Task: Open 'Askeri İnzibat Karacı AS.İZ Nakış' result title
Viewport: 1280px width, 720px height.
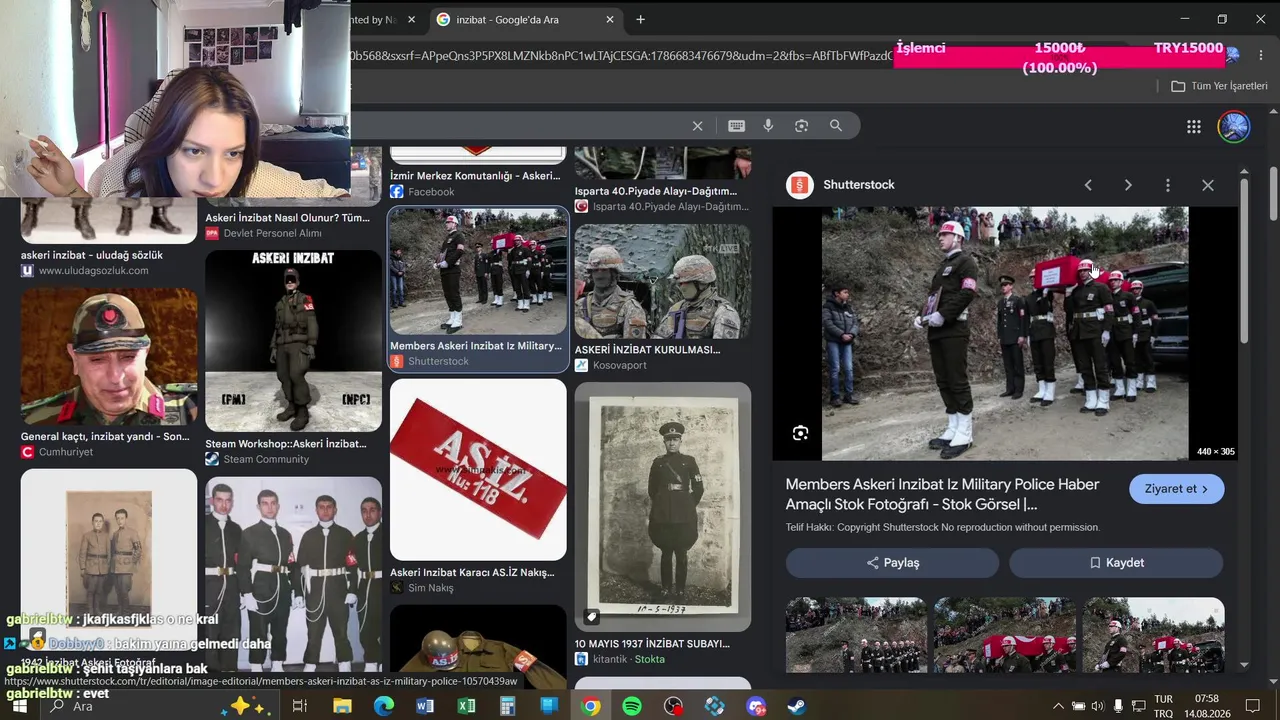Action: click(472, 573)
